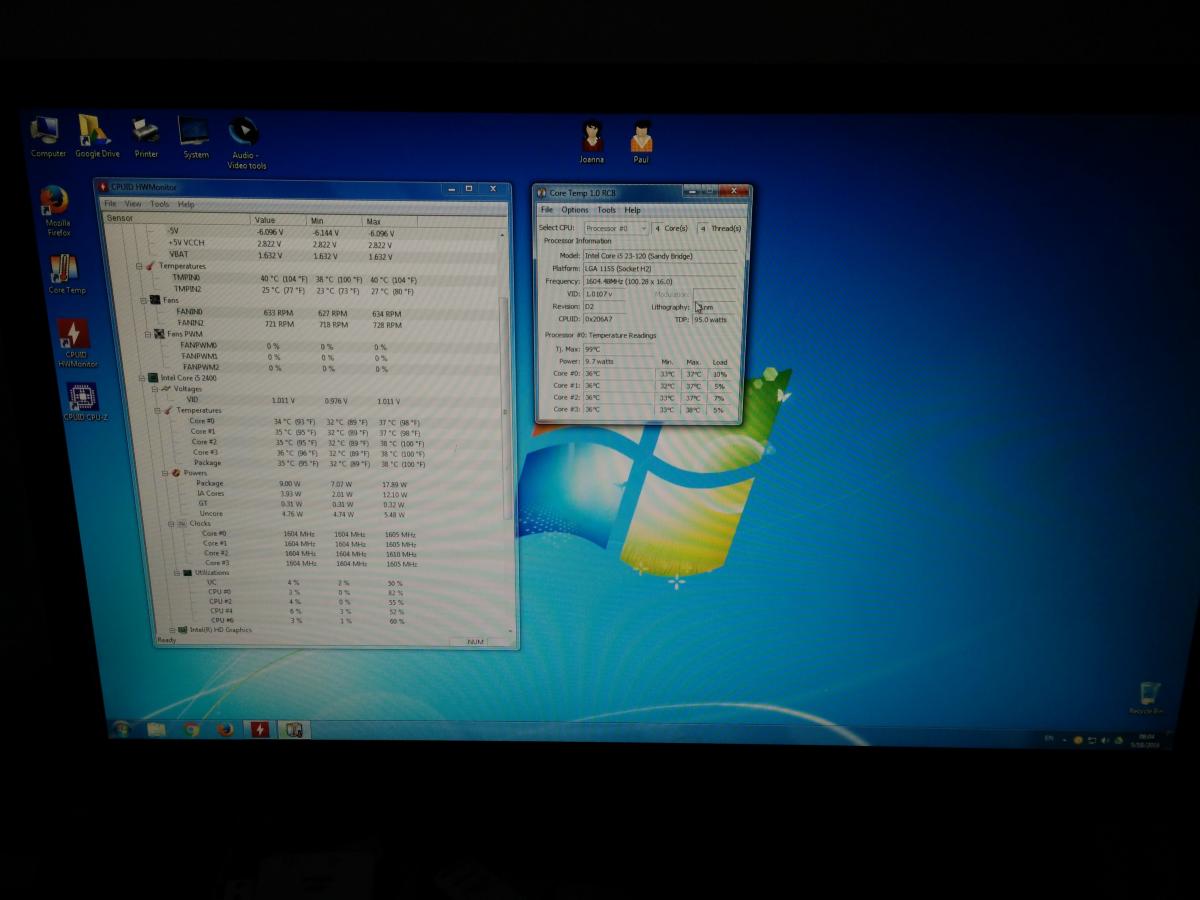Screen dimensions: 1200x900
Task: Collapse the Intel Core i5 2400 node
Action: click(142, 378)
